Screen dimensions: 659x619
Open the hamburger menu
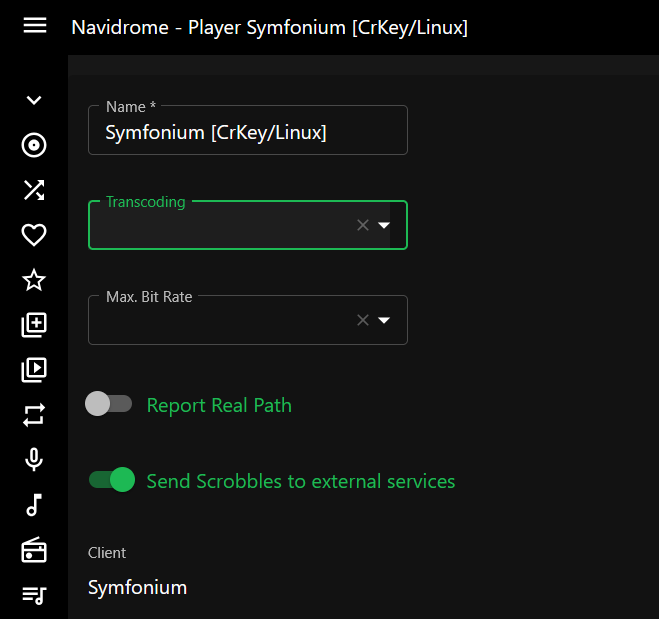tap(35, 26)
